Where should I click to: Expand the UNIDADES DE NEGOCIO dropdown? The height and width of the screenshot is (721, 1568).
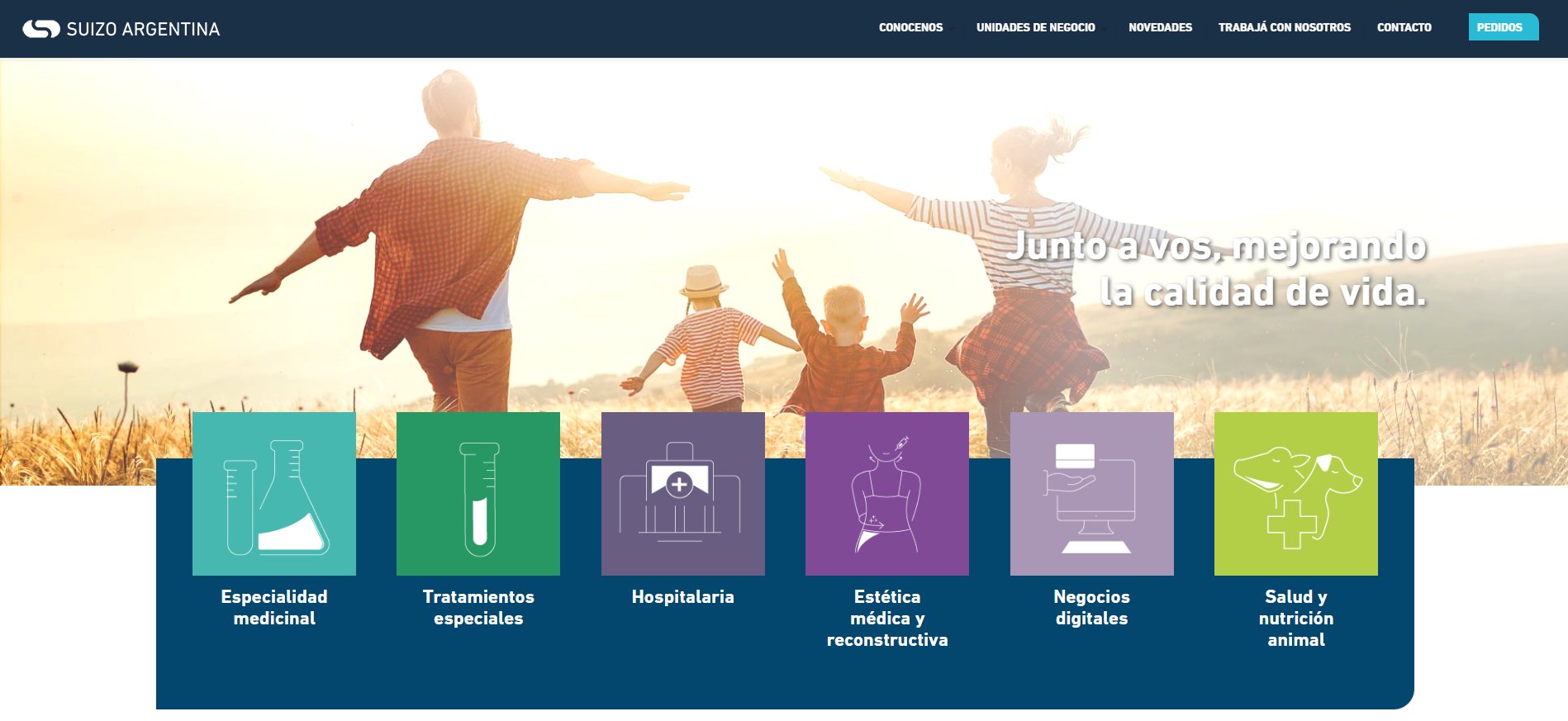(1036, 27)
